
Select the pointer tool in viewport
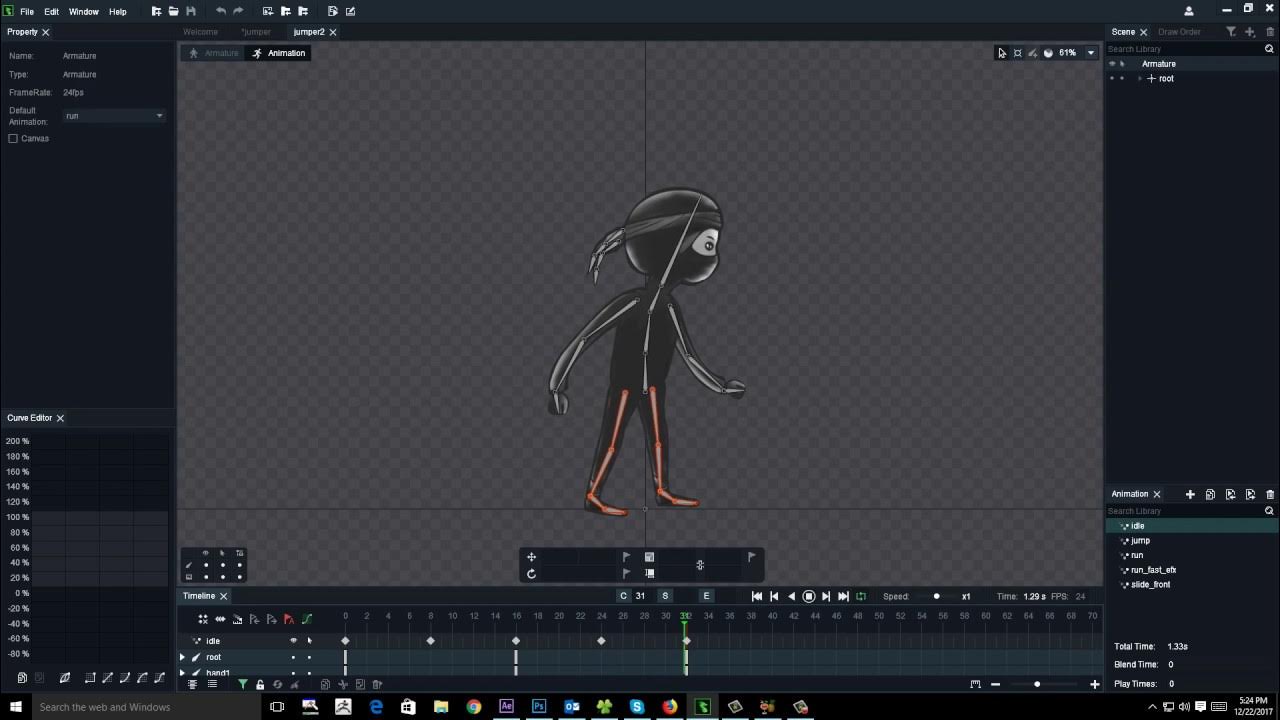1001,53
